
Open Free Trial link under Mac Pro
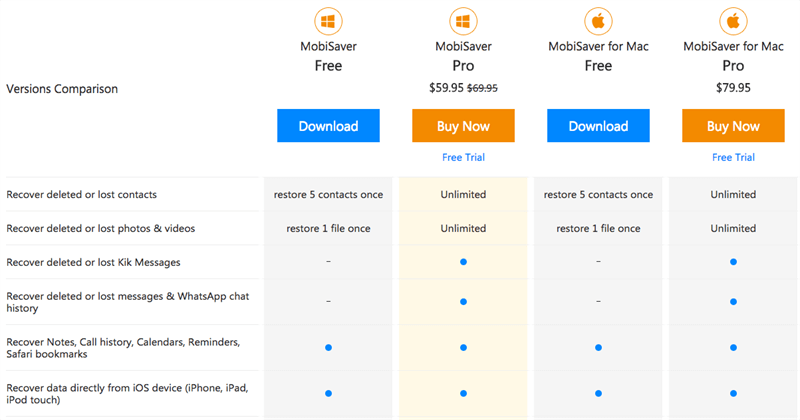tap(733, 157)
